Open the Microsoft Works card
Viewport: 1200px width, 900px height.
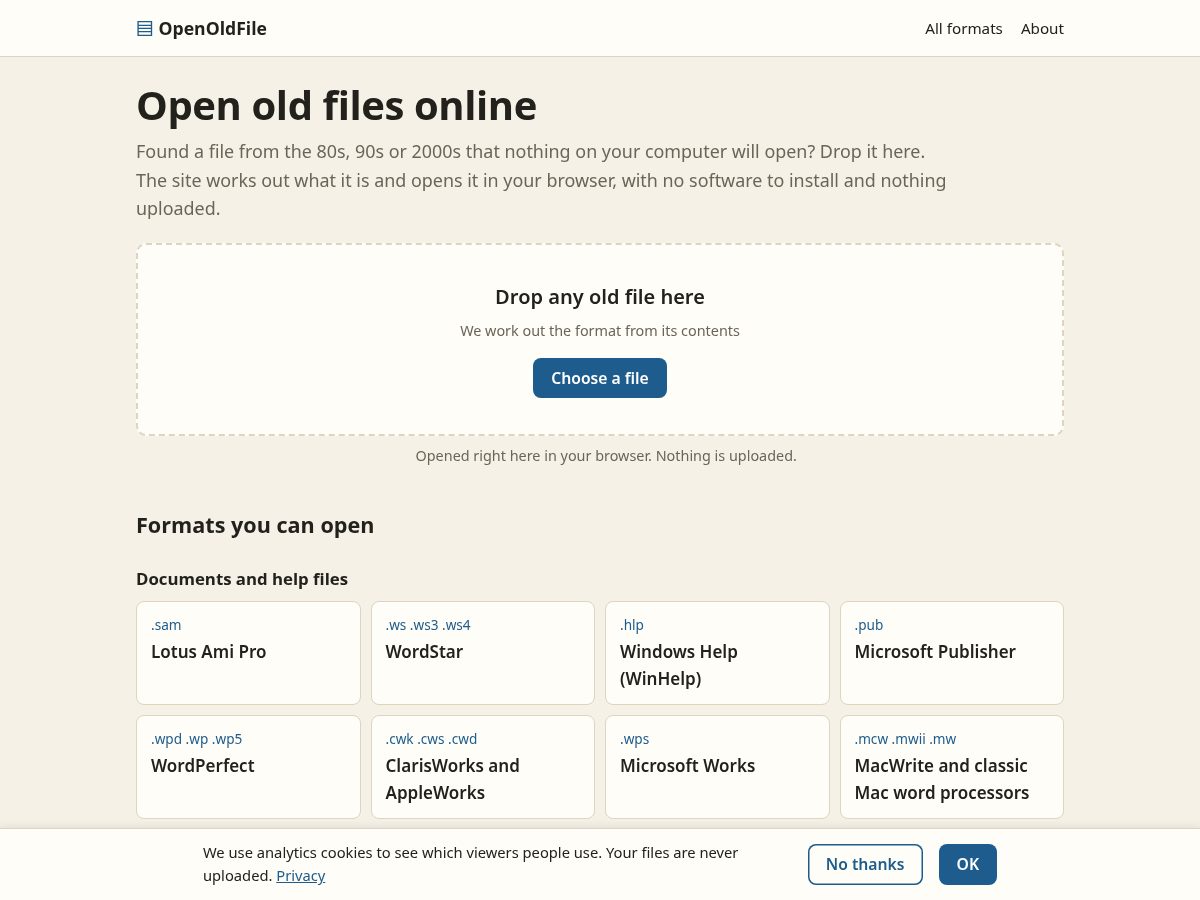717,767
